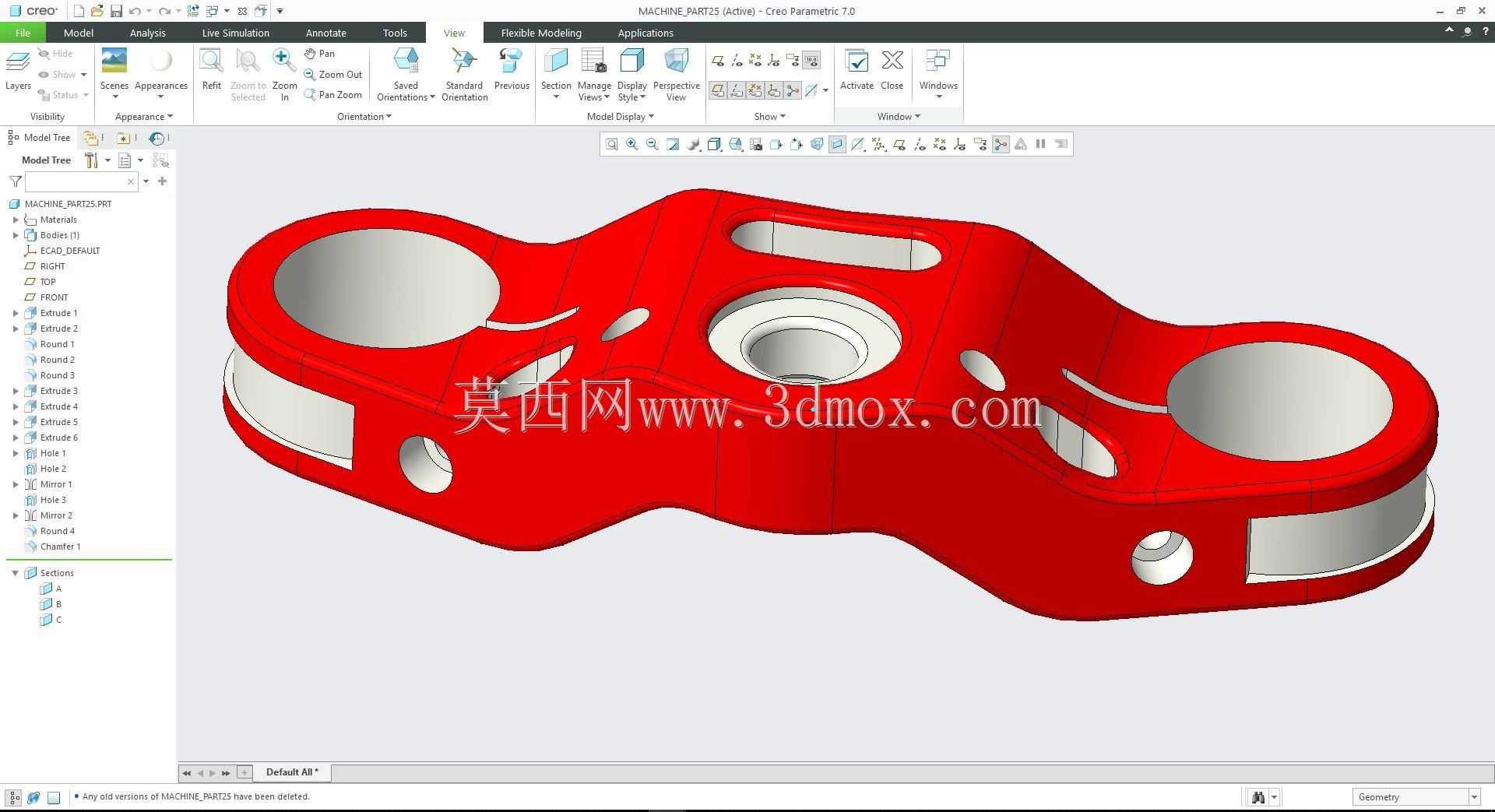Toggle spin center in the graphics toolbar
The image size is (1495, 812).
(1001, 144)
